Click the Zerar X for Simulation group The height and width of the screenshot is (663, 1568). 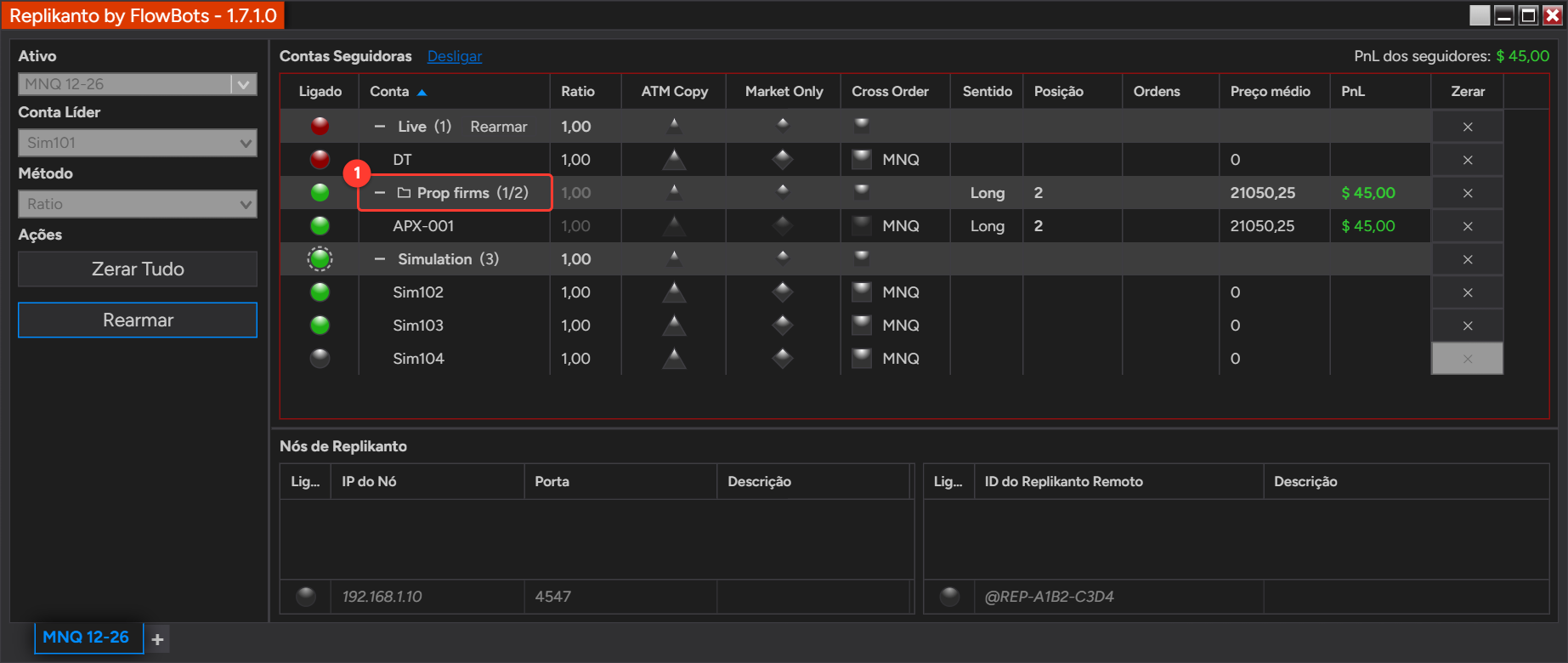1468,259
